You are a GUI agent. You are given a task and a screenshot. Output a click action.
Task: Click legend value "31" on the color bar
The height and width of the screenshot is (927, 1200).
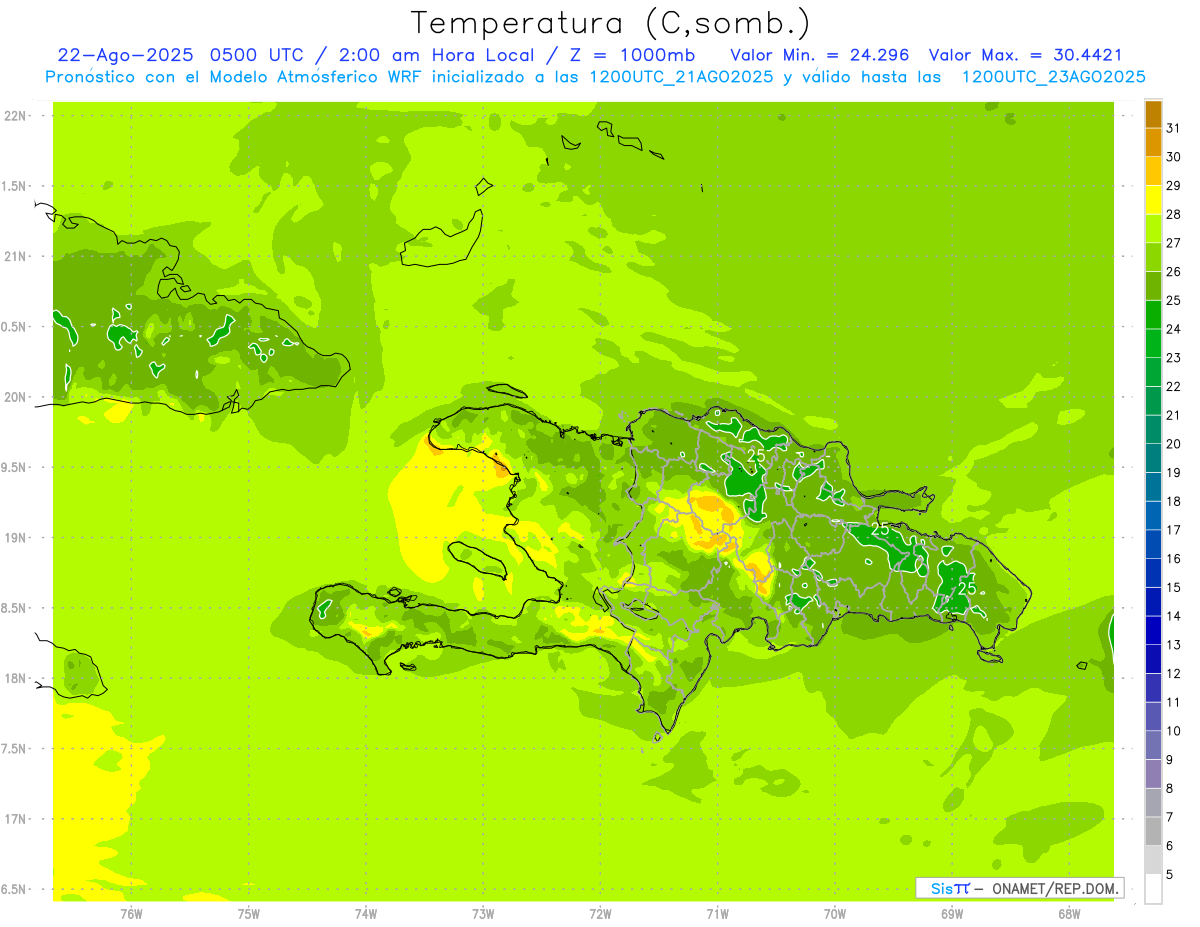1173,128
